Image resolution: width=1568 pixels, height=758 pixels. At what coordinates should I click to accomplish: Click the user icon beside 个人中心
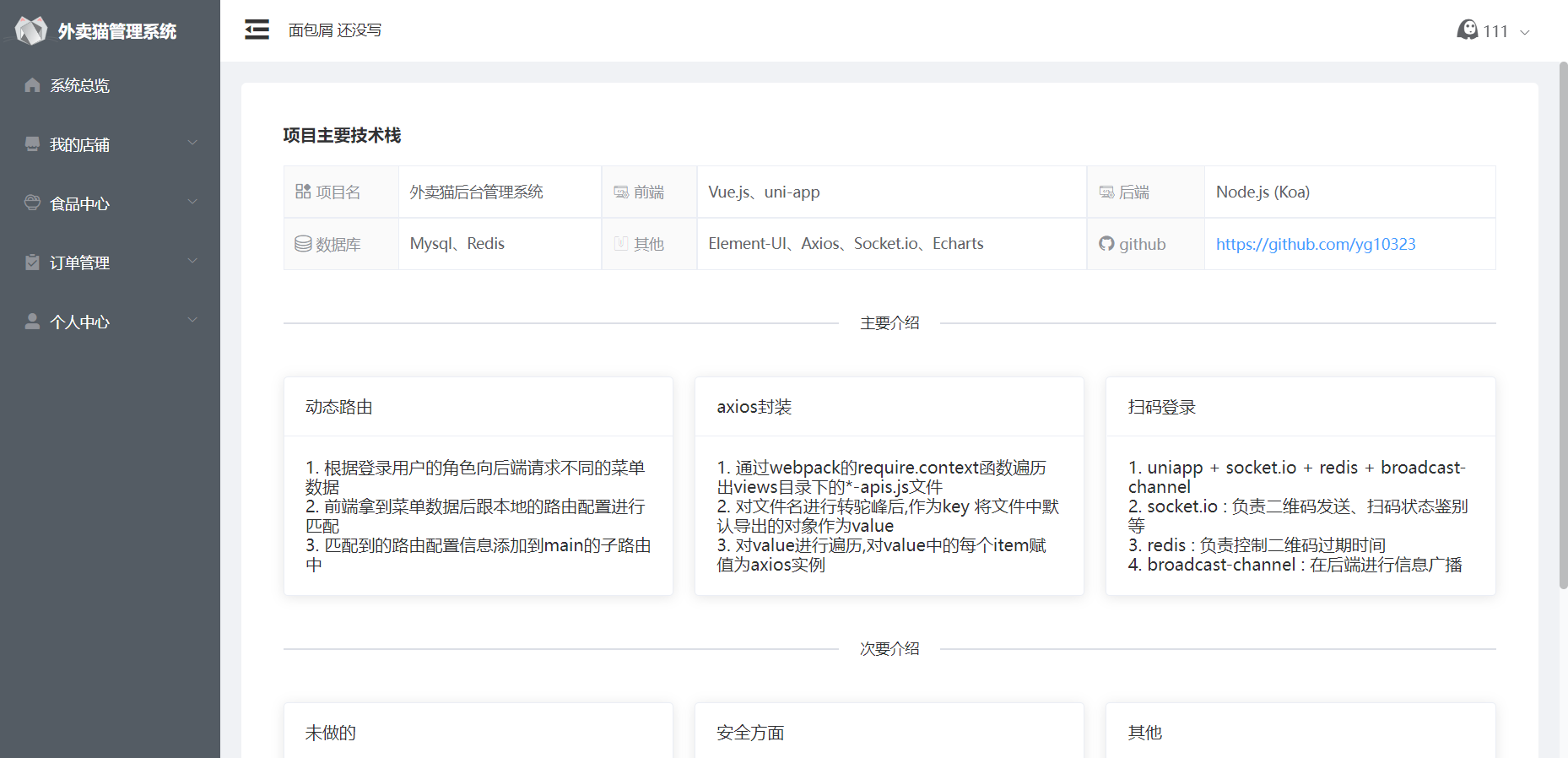pyautogui.click(x=32, y=321)
